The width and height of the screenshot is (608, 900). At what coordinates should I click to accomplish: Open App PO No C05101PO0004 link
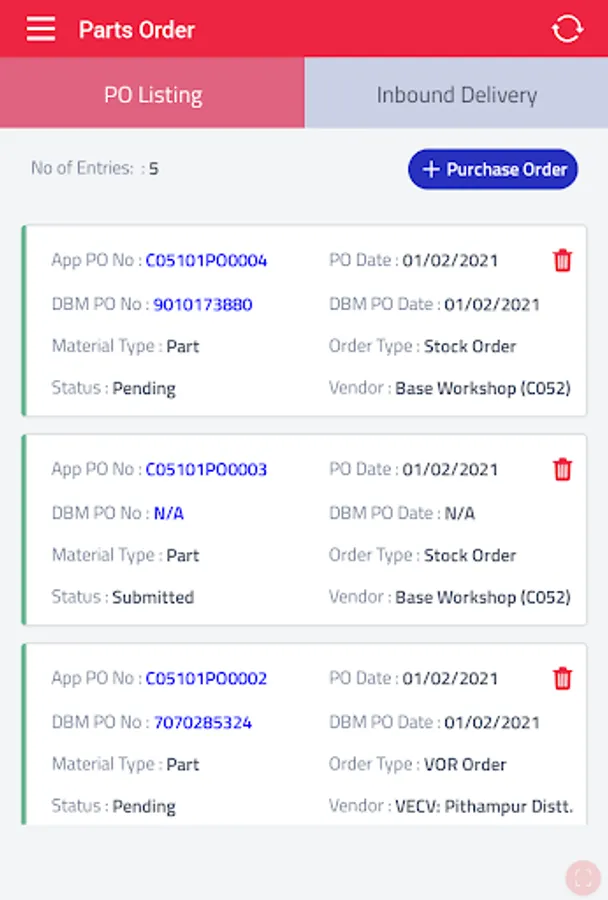(x=207, y=261)
